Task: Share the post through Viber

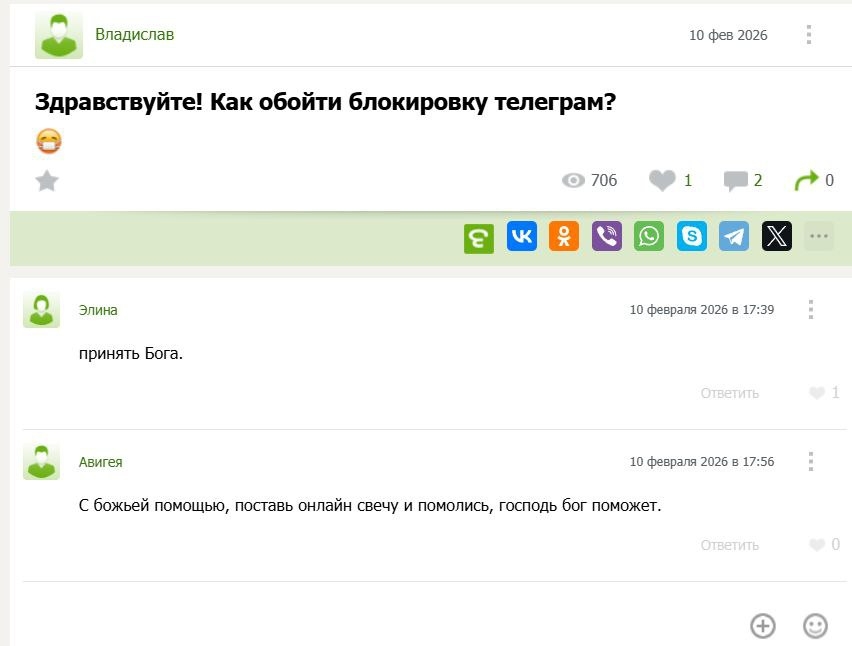Action: coord(607,237)
